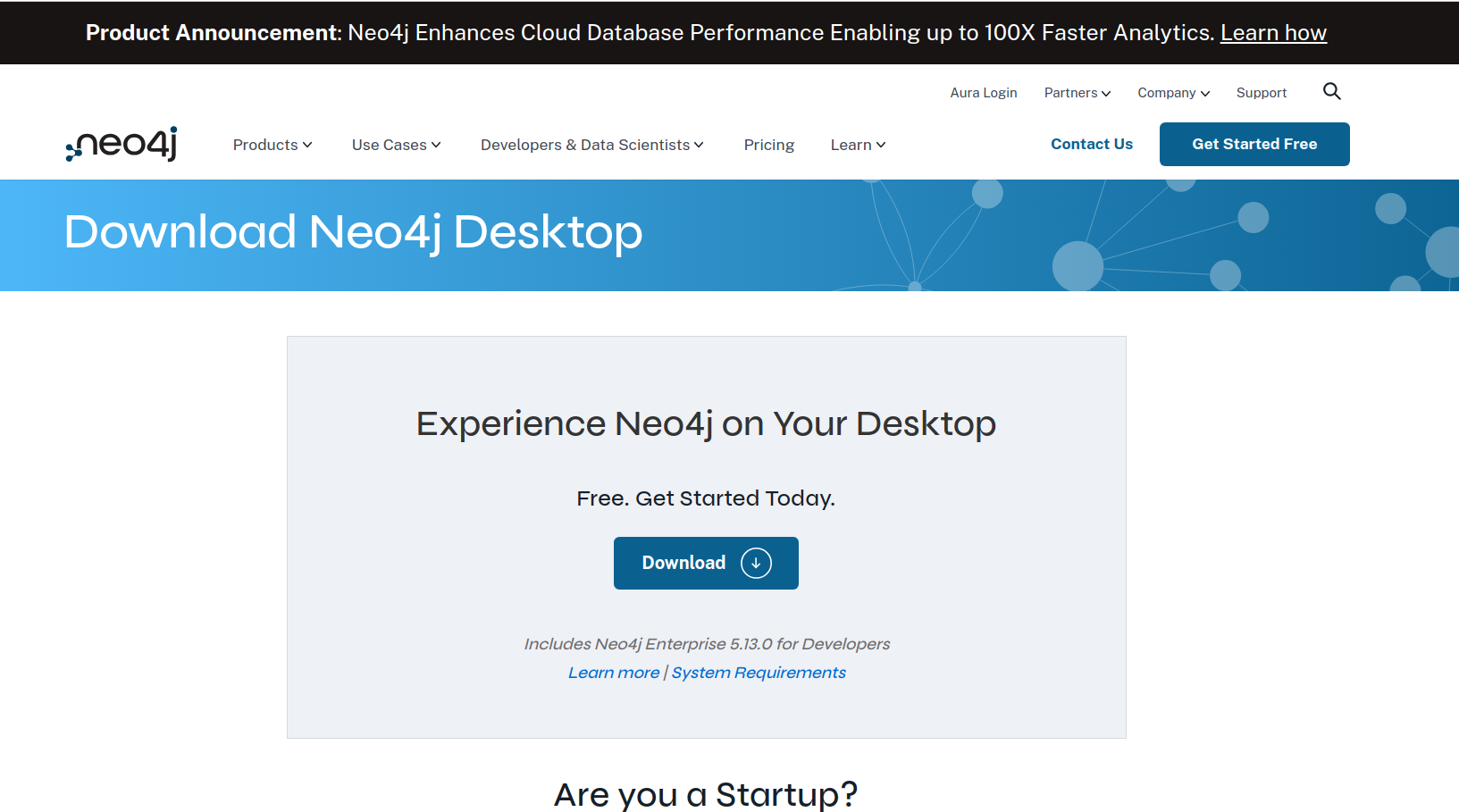View System Requirements
Screen dimensions: 1459x812
[x=759, y=673]
